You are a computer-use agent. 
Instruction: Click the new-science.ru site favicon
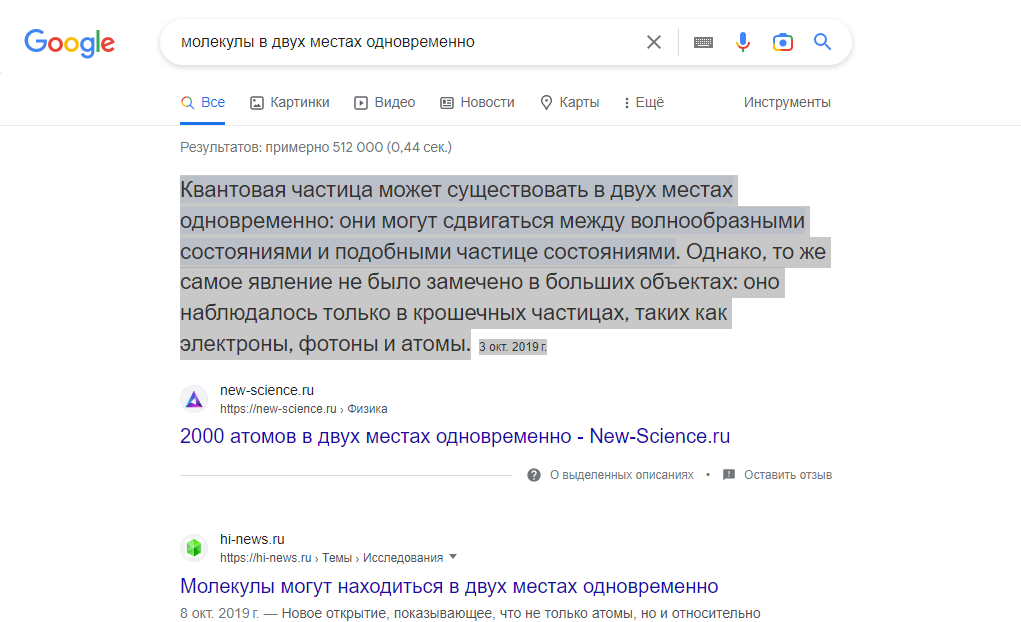click(x=194, y=399)
